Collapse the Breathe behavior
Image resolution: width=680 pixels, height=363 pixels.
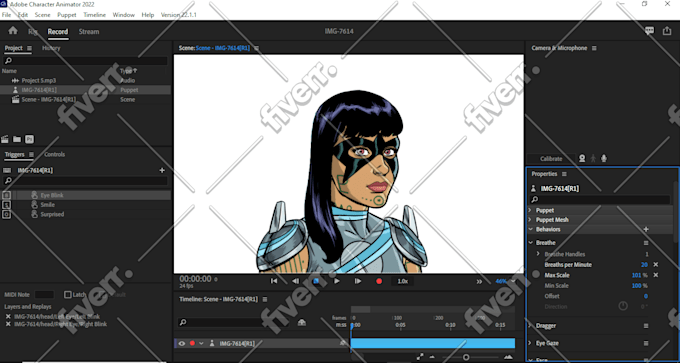pyautogui.click(x=530, y=243)
